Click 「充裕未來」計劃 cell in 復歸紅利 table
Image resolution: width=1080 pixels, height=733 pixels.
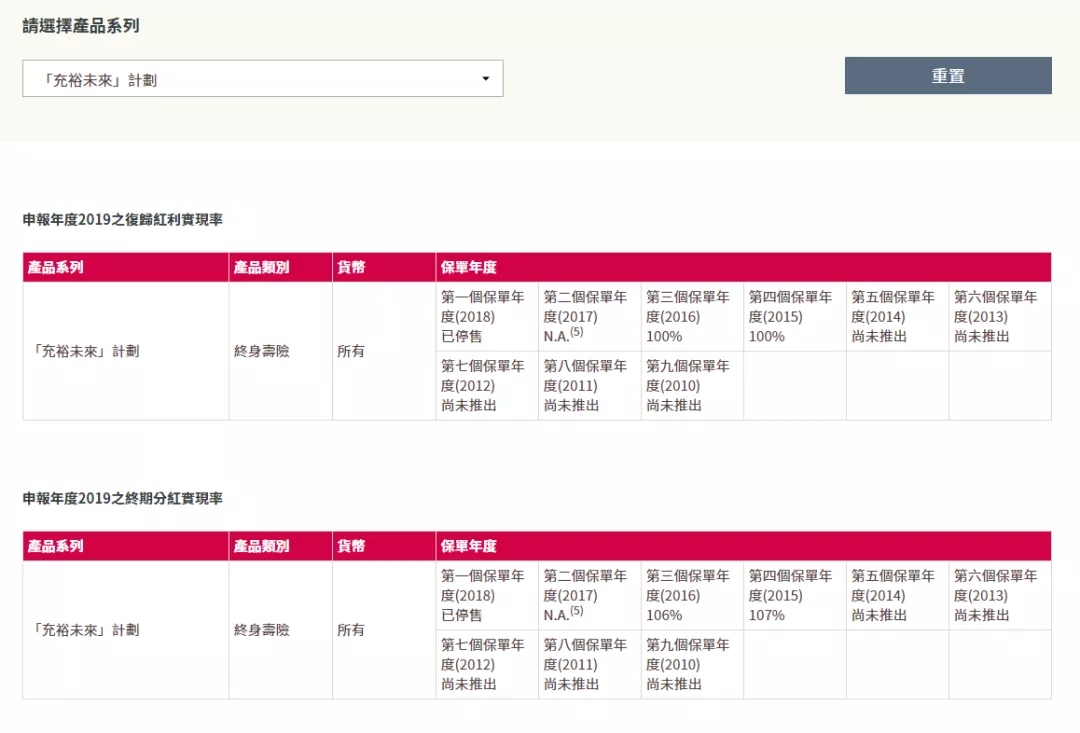(x=125, y=351)
